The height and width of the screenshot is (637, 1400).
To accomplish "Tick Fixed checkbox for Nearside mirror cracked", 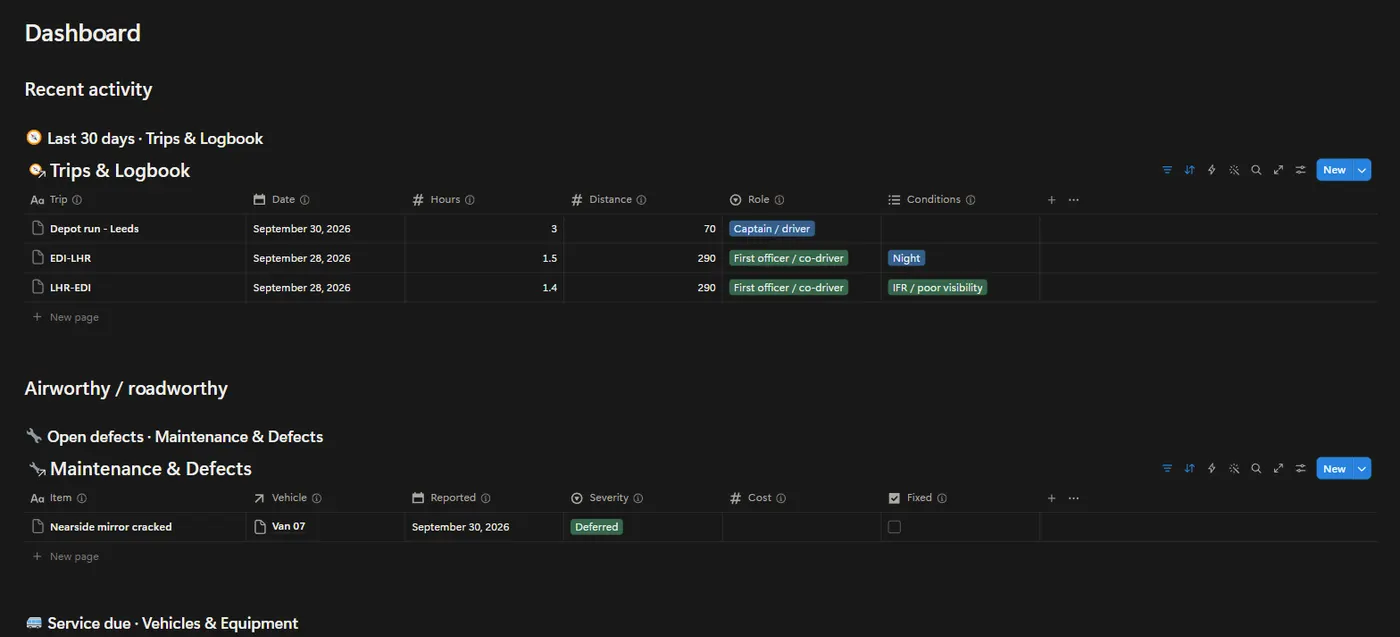I will tap(894, 527).
